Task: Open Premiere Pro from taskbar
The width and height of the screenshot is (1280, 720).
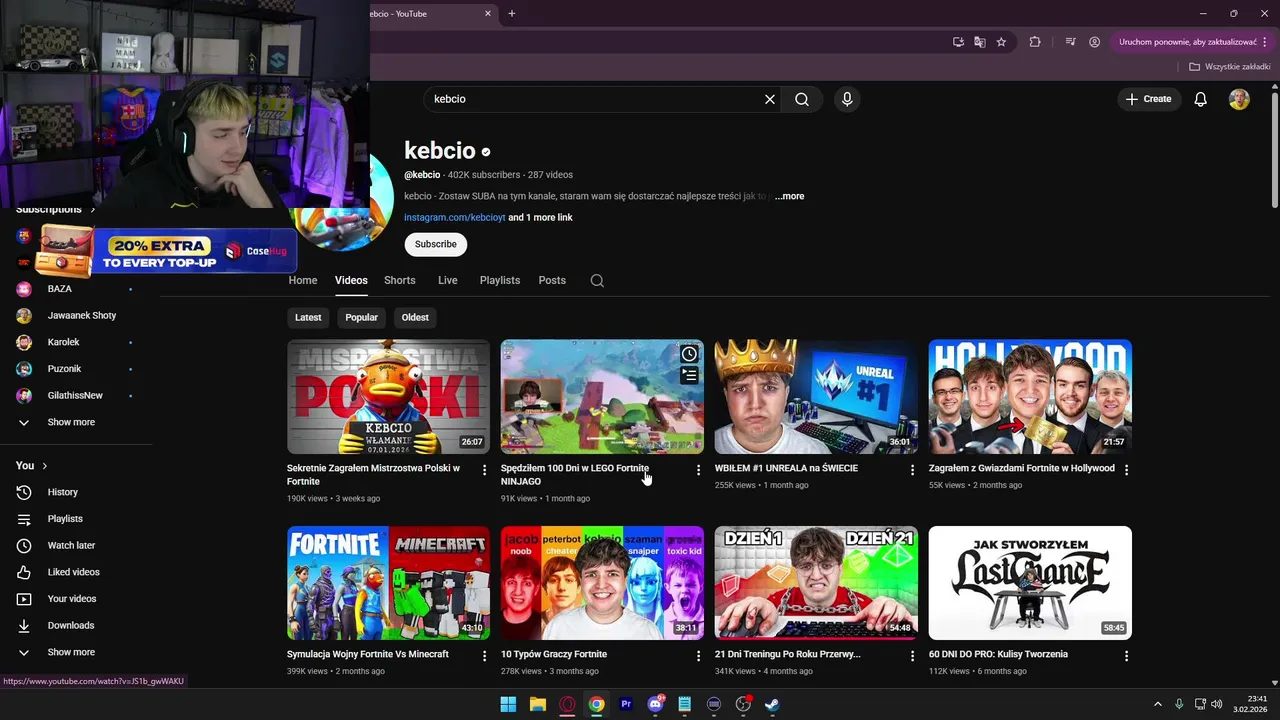Action: coord(626,704)
